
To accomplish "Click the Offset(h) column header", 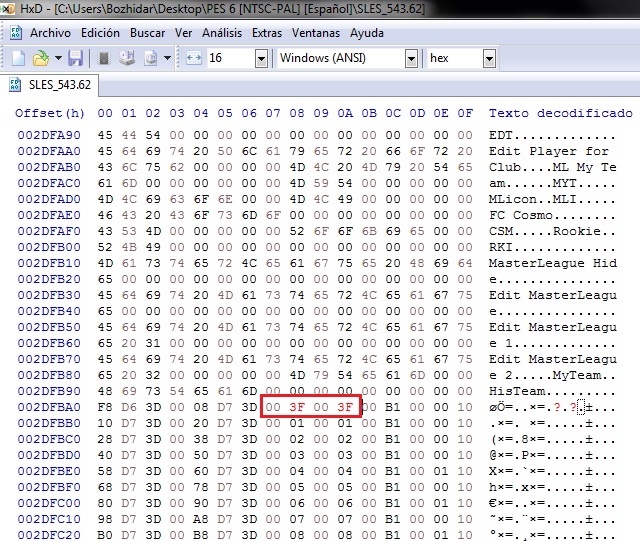I will pos(50,113).
